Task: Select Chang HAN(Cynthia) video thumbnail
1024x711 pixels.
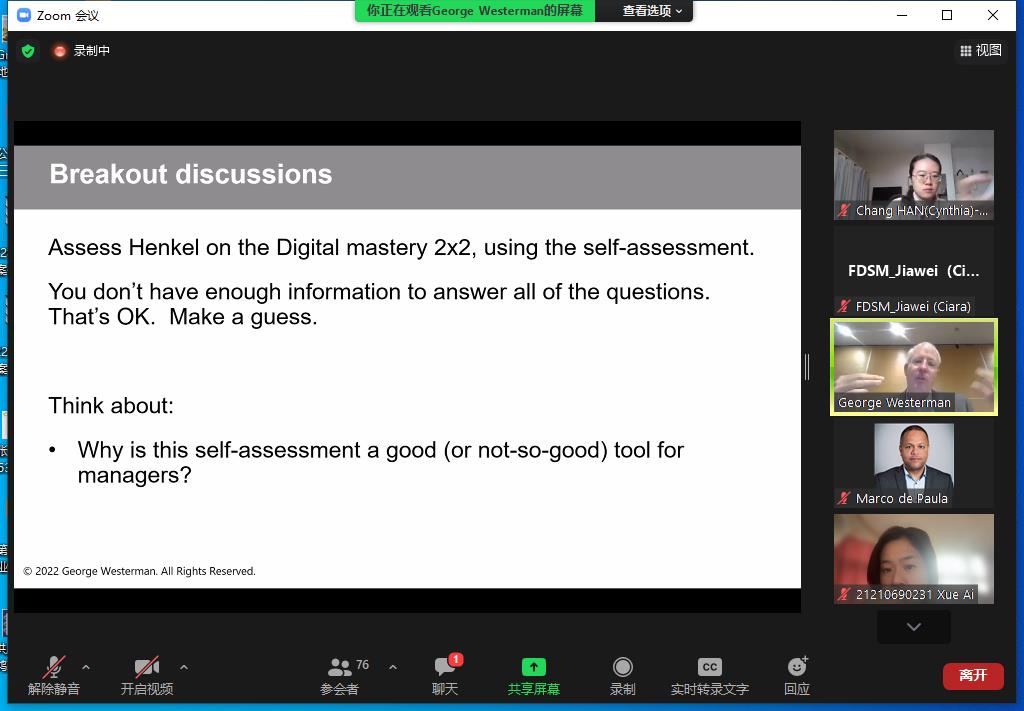Action: click(x=914, y=174)
